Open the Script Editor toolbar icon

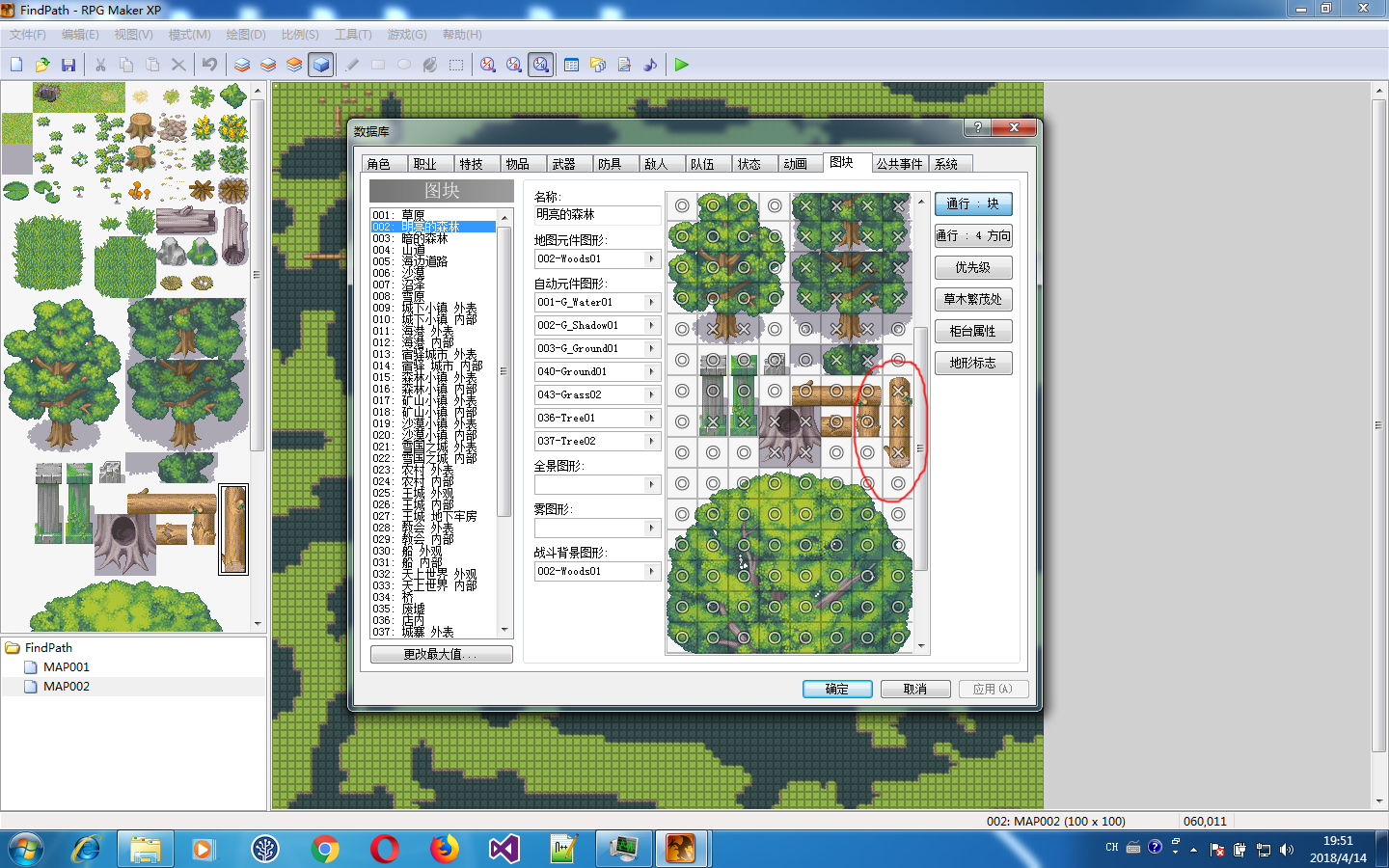624,65
